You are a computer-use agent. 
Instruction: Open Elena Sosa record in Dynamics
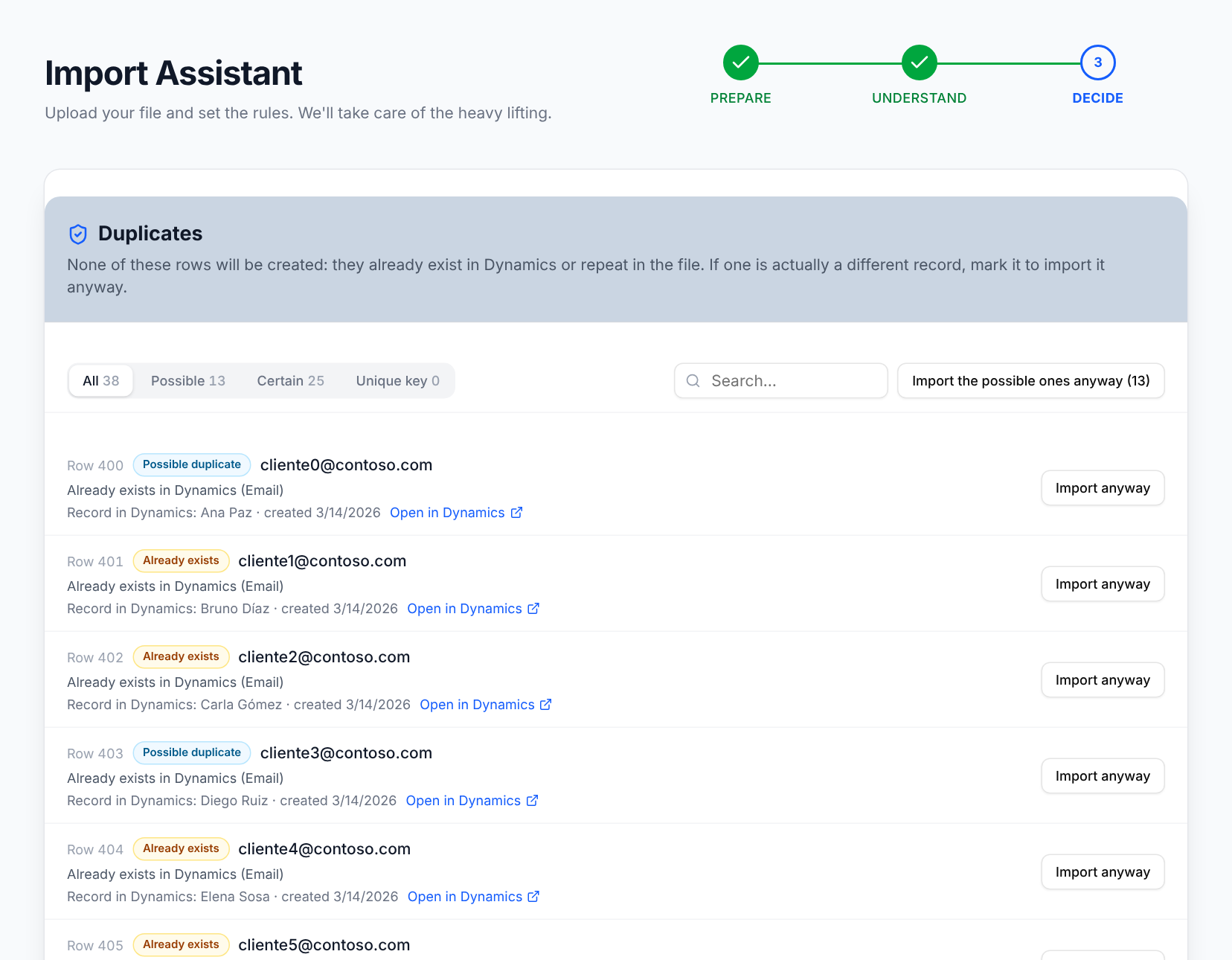tap(473, 897)
